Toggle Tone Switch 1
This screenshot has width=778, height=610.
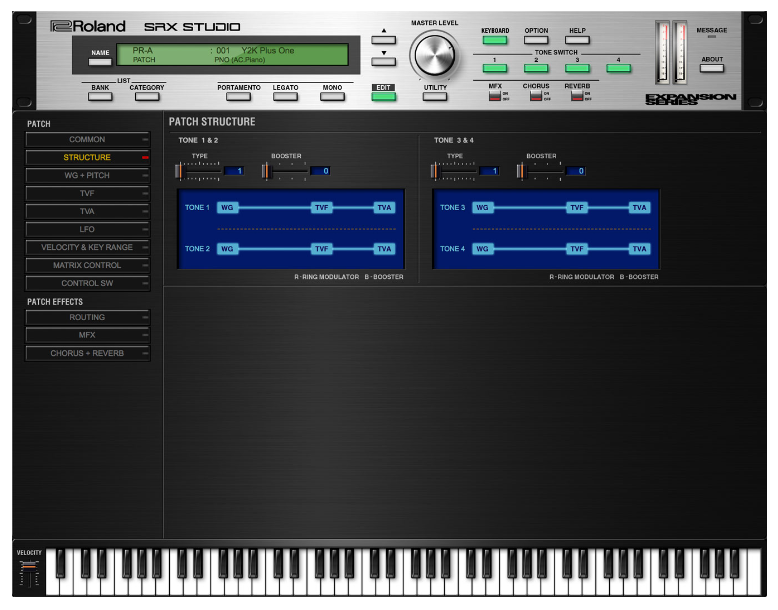coord(495,68)
